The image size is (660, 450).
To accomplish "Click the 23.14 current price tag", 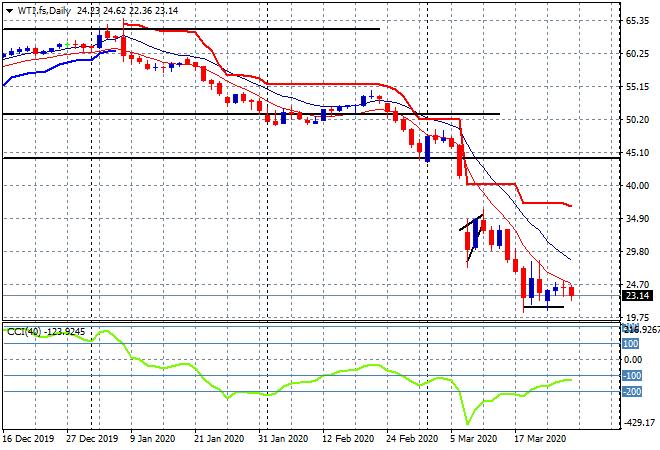I will [x=638, y=295].
